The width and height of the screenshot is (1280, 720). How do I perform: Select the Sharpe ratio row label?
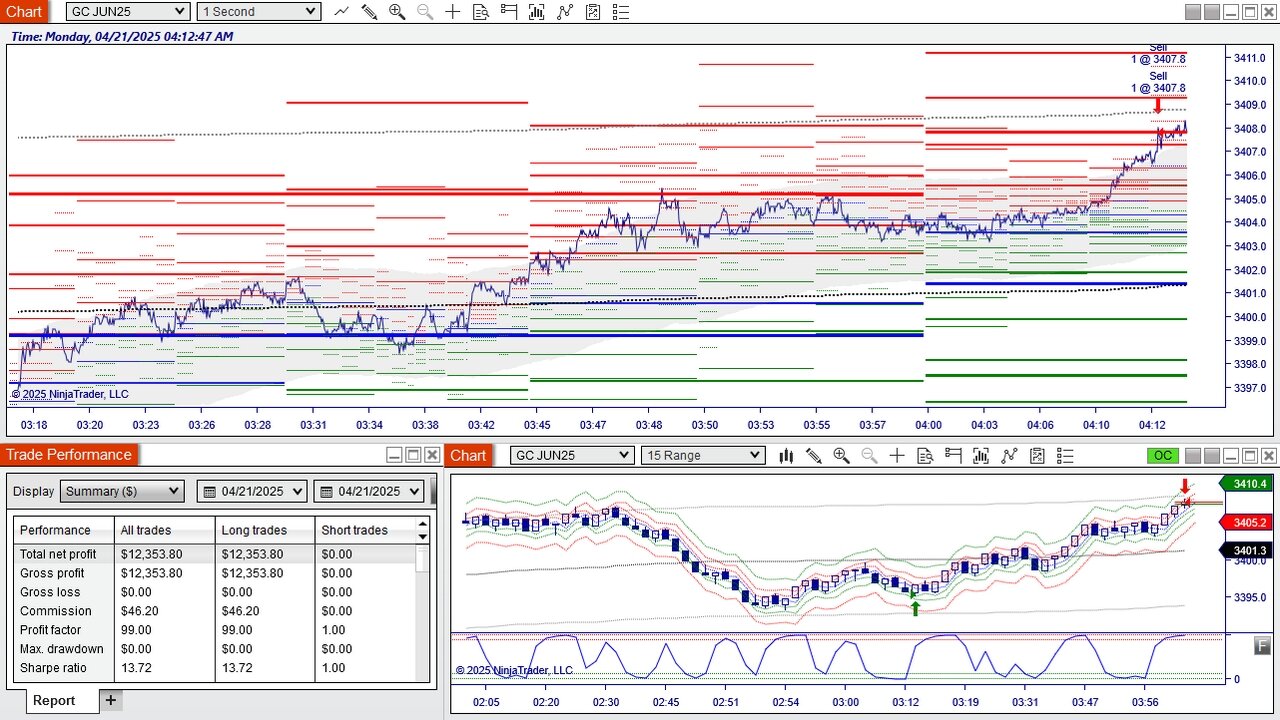(53, 668)
